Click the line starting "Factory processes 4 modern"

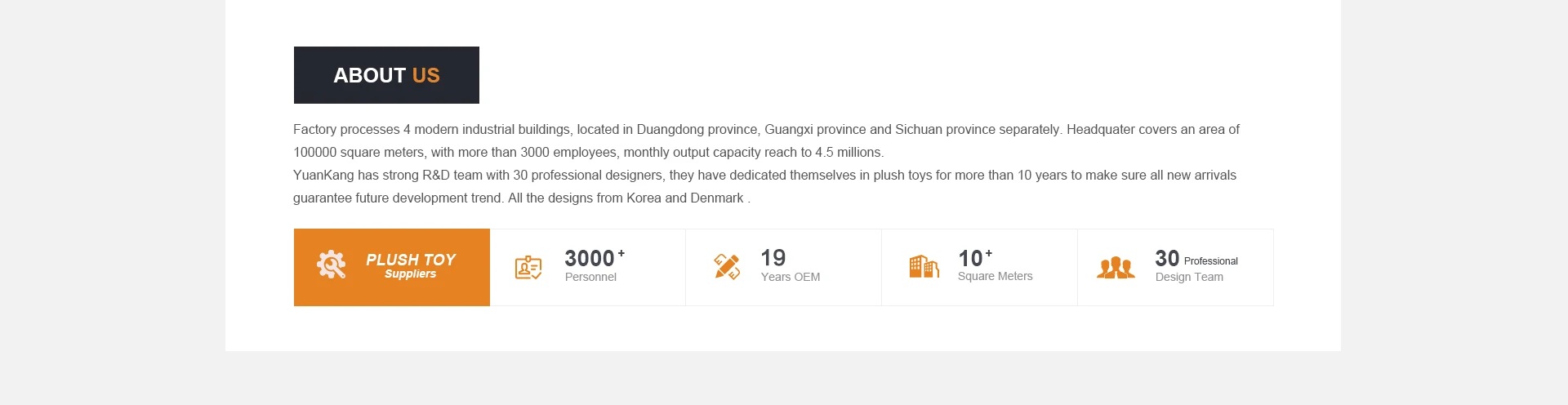(x=766, y=130)
